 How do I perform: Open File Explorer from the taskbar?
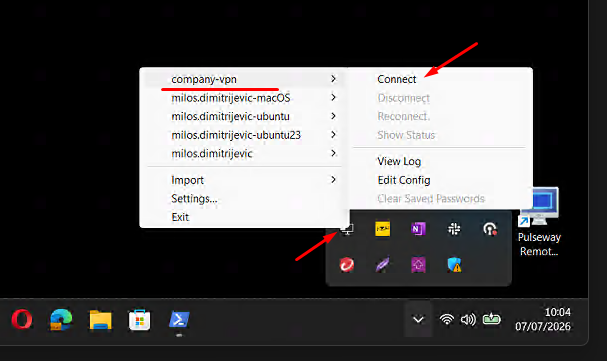tap(101, 320)
